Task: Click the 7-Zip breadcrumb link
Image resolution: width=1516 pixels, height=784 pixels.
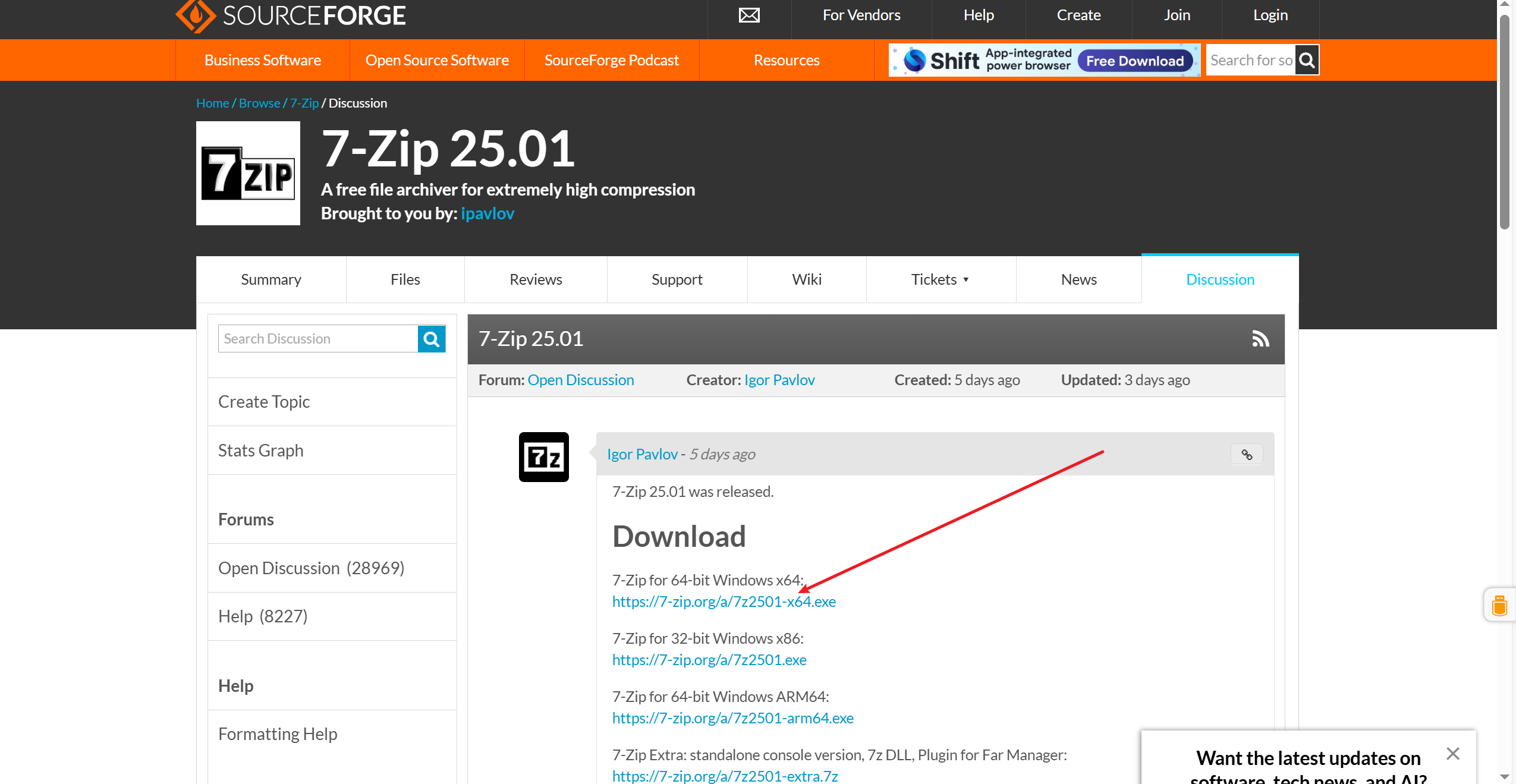Action: coord(304,103)
